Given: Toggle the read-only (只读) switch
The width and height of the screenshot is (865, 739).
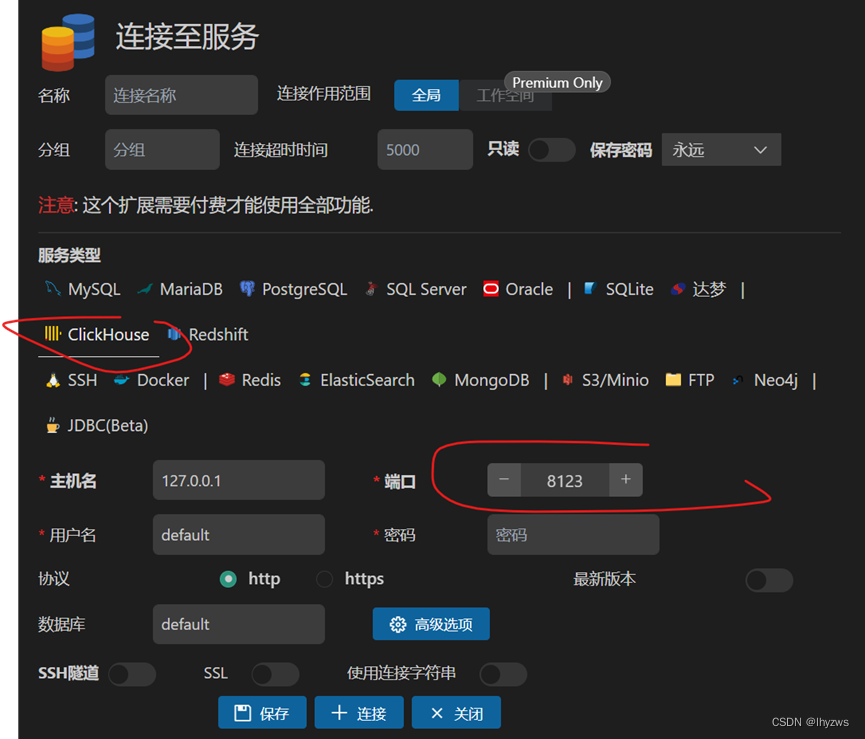Looking at the screenshot, I should 551,150.
